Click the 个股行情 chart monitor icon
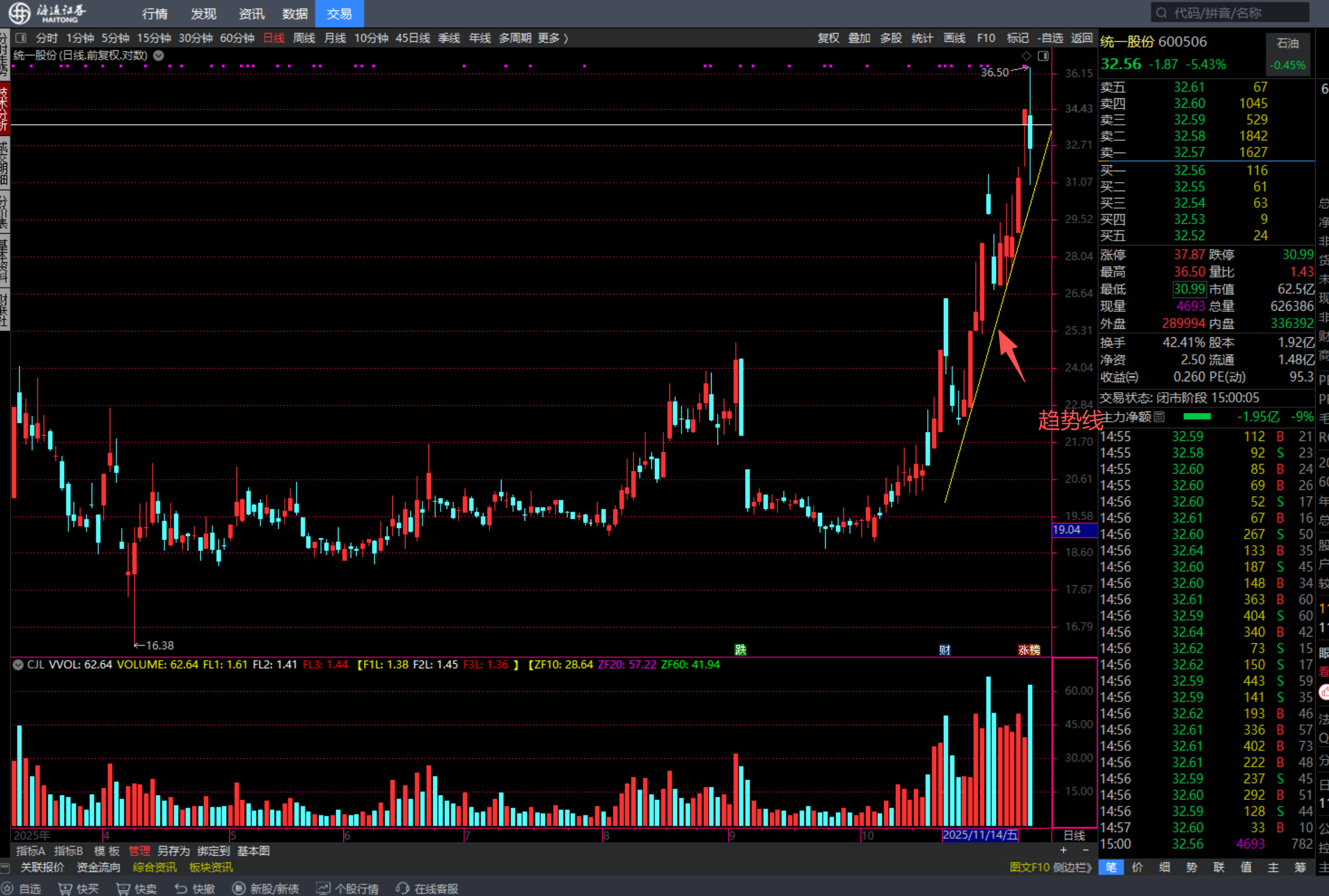1329x896 pixels. [323, 889]
